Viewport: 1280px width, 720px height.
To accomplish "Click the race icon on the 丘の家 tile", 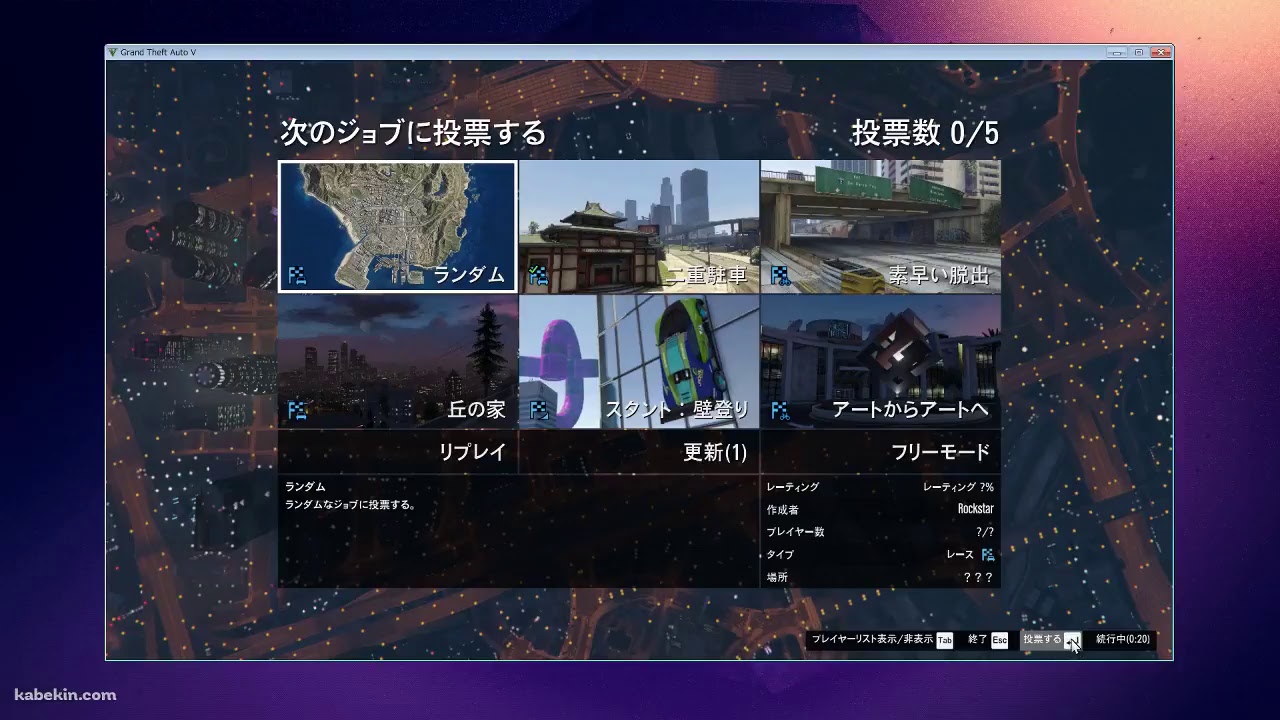I will 297,409.
